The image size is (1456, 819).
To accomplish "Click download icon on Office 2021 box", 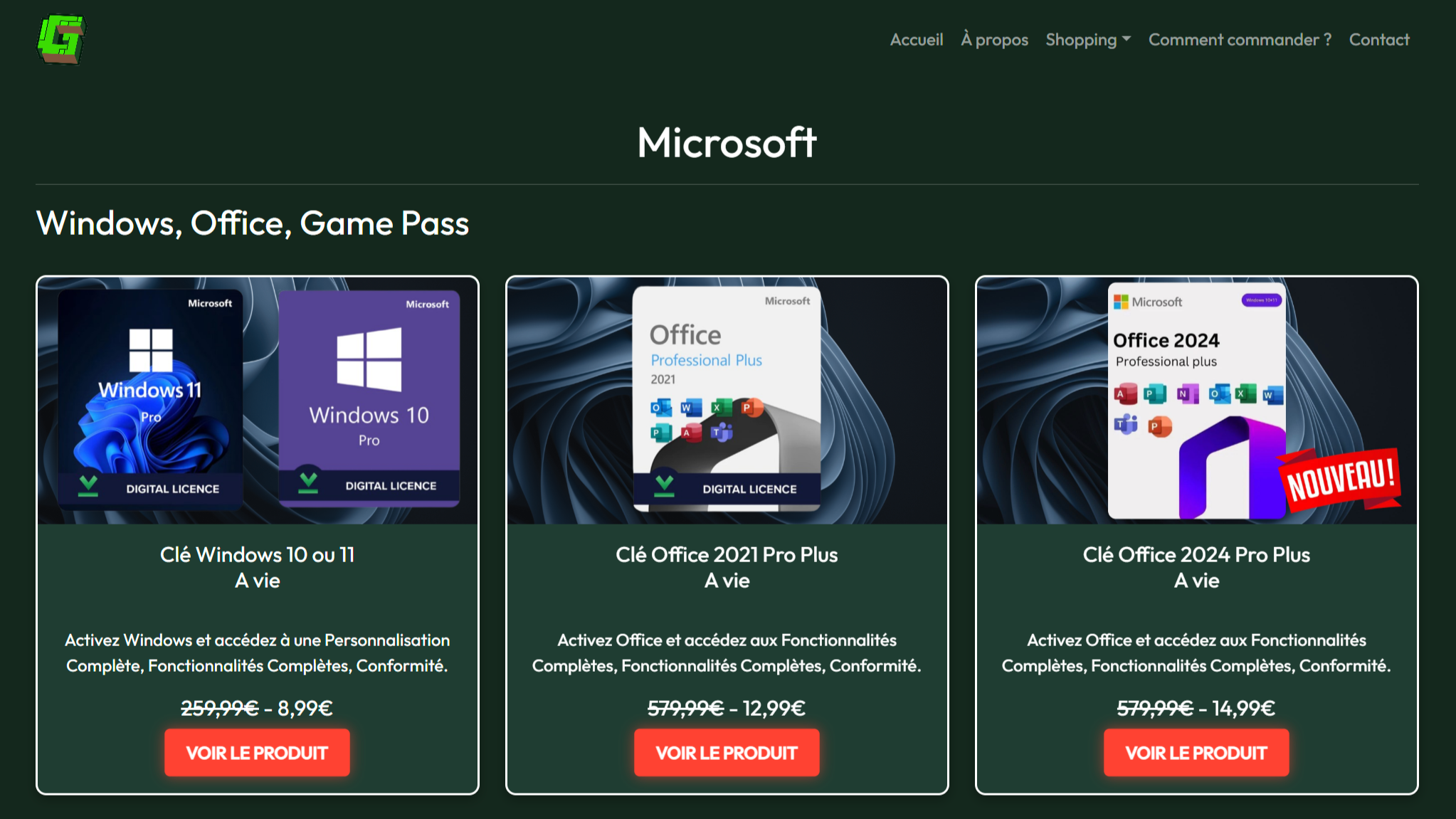I will [x=664, y=485].
